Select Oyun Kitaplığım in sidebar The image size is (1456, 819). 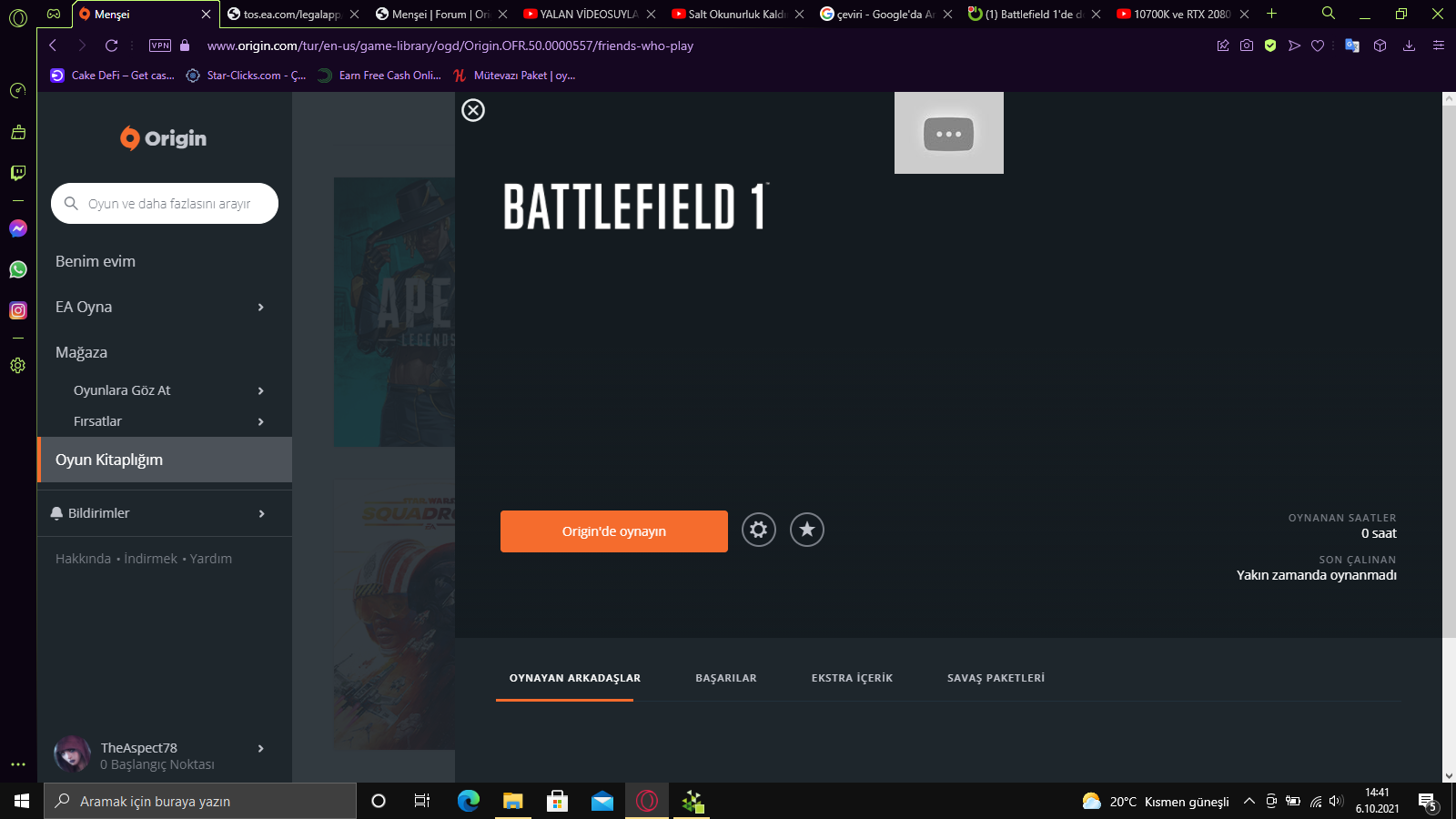165,460
